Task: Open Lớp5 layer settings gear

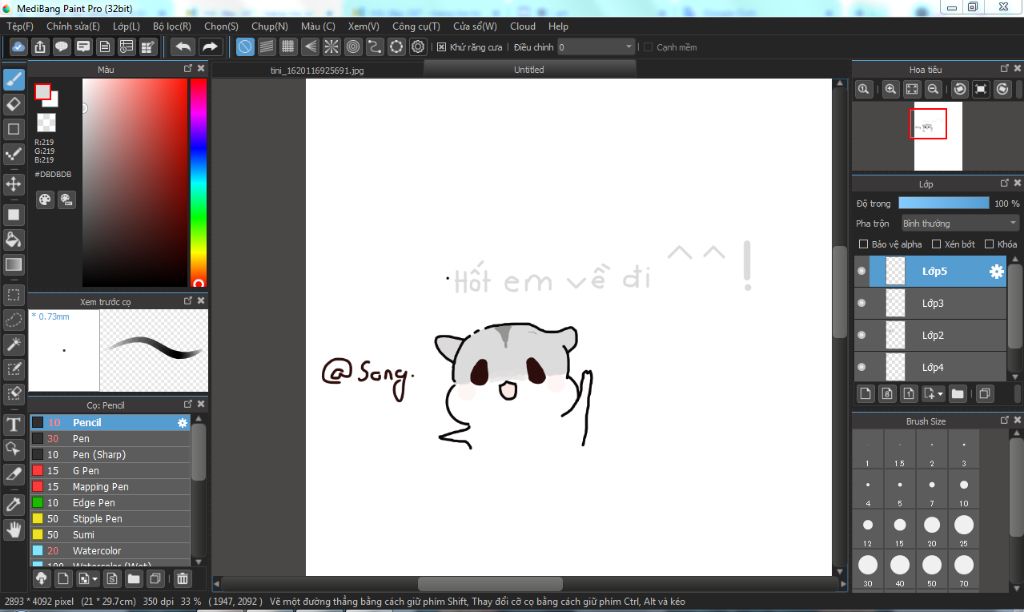Action: point(996,271)
